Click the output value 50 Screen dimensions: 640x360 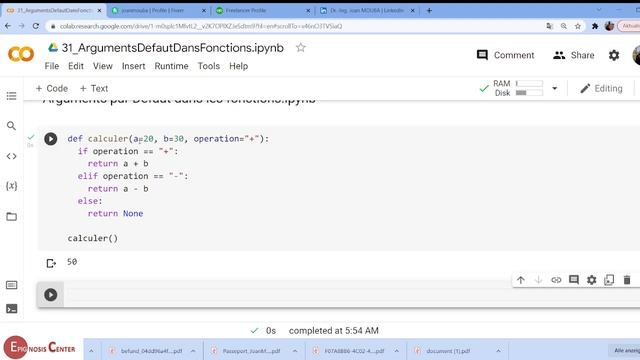[72, 262]
